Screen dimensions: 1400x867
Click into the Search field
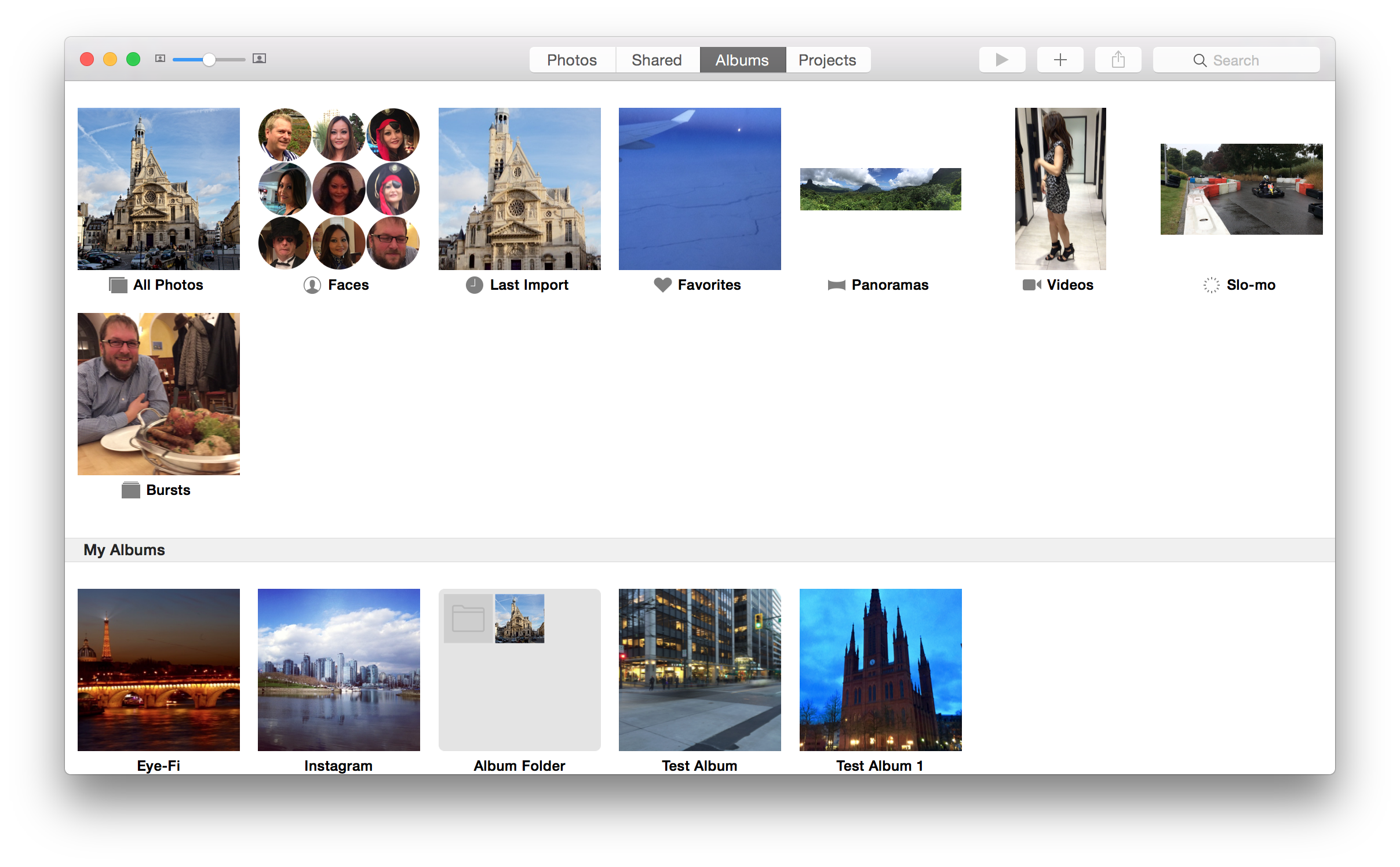click(x=1236, y=60)
